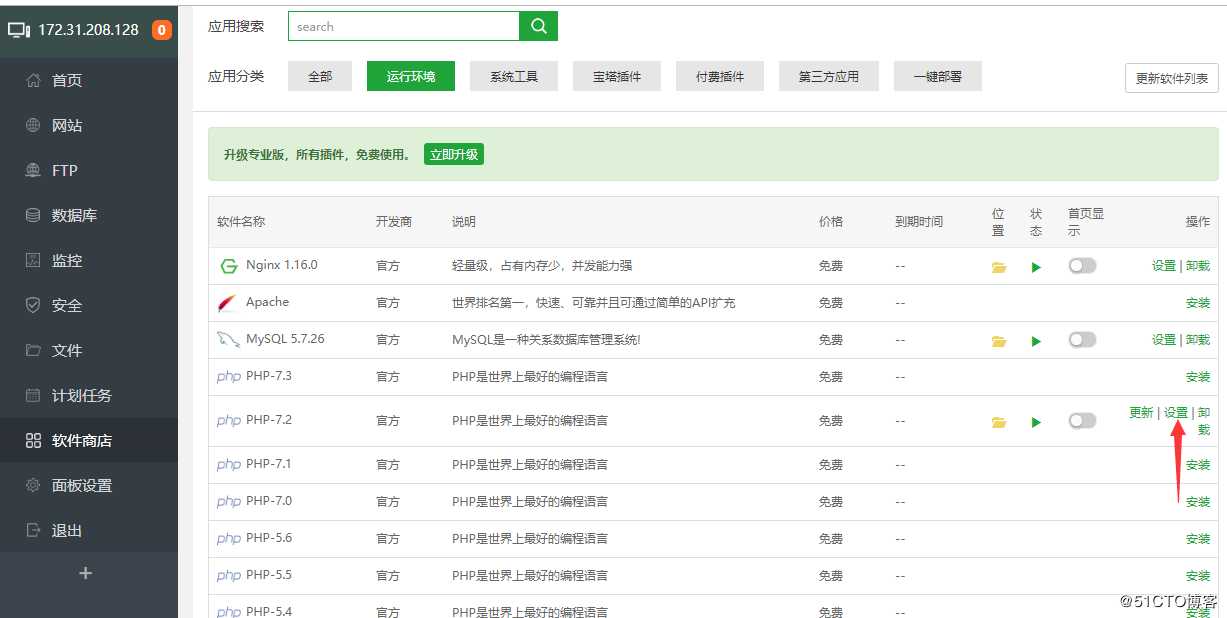Click 安装 for Apache

click(x=1198, y=303)
